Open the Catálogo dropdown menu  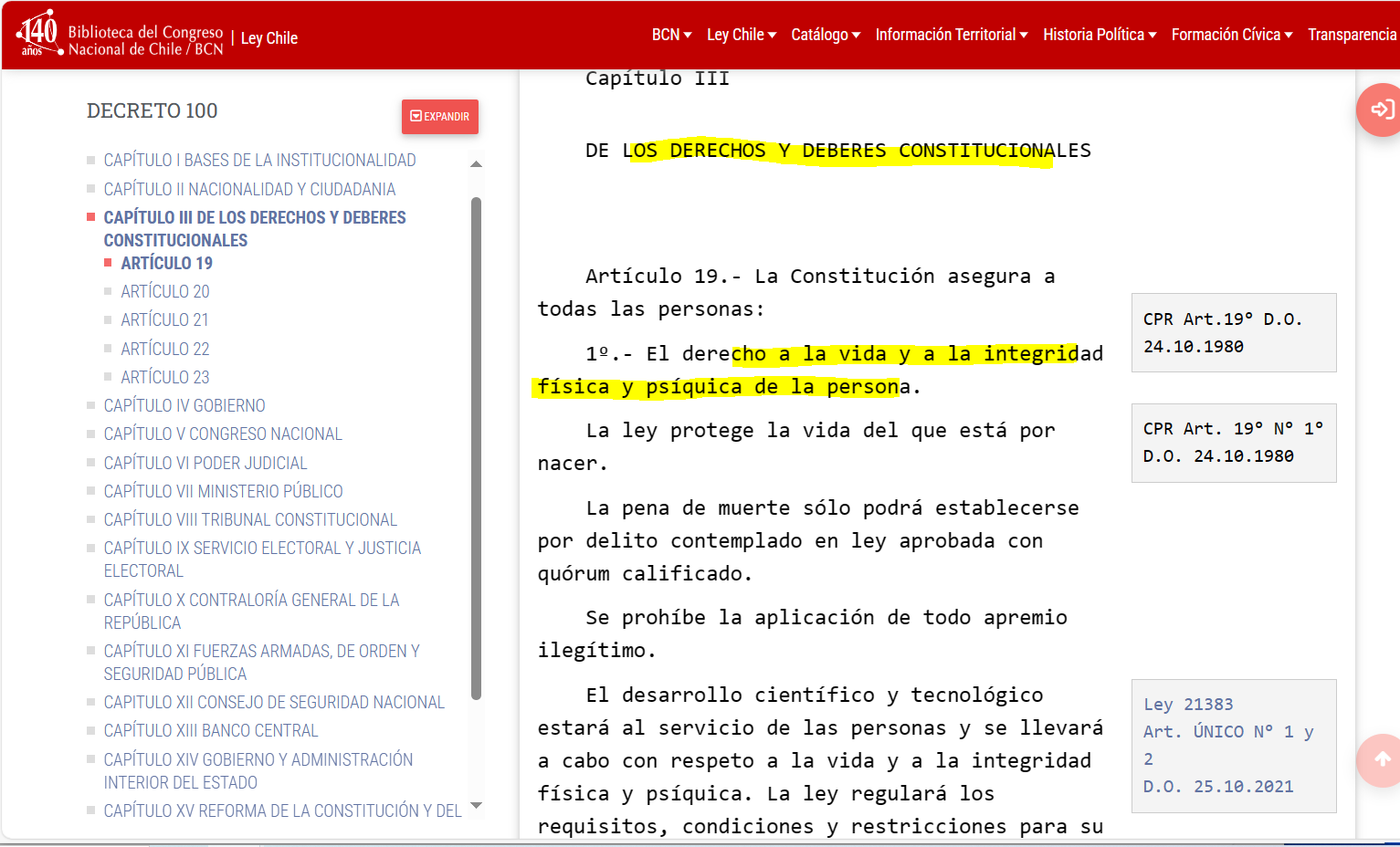click(826, 35)
